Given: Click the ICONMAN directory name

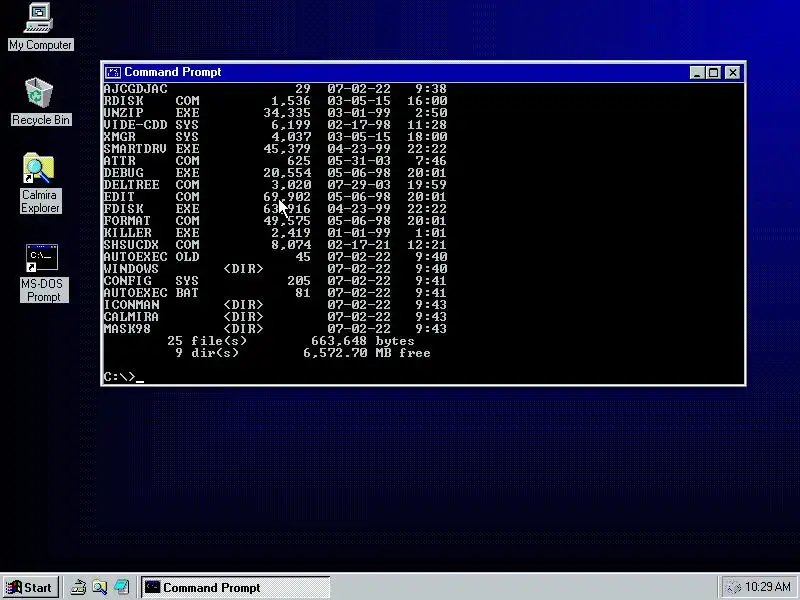Looking at the screenshot, I should pos(131,305).
